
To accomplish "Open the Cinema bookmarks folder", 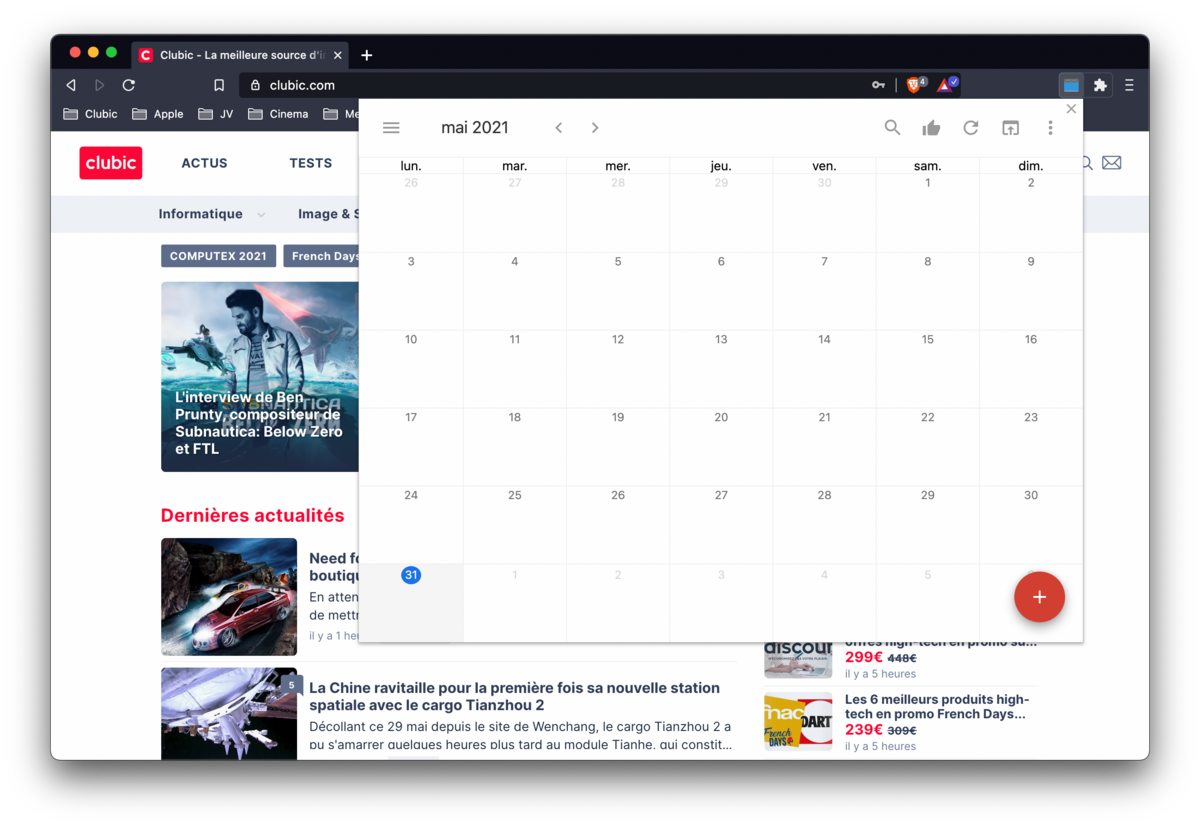I will [278, 114].
